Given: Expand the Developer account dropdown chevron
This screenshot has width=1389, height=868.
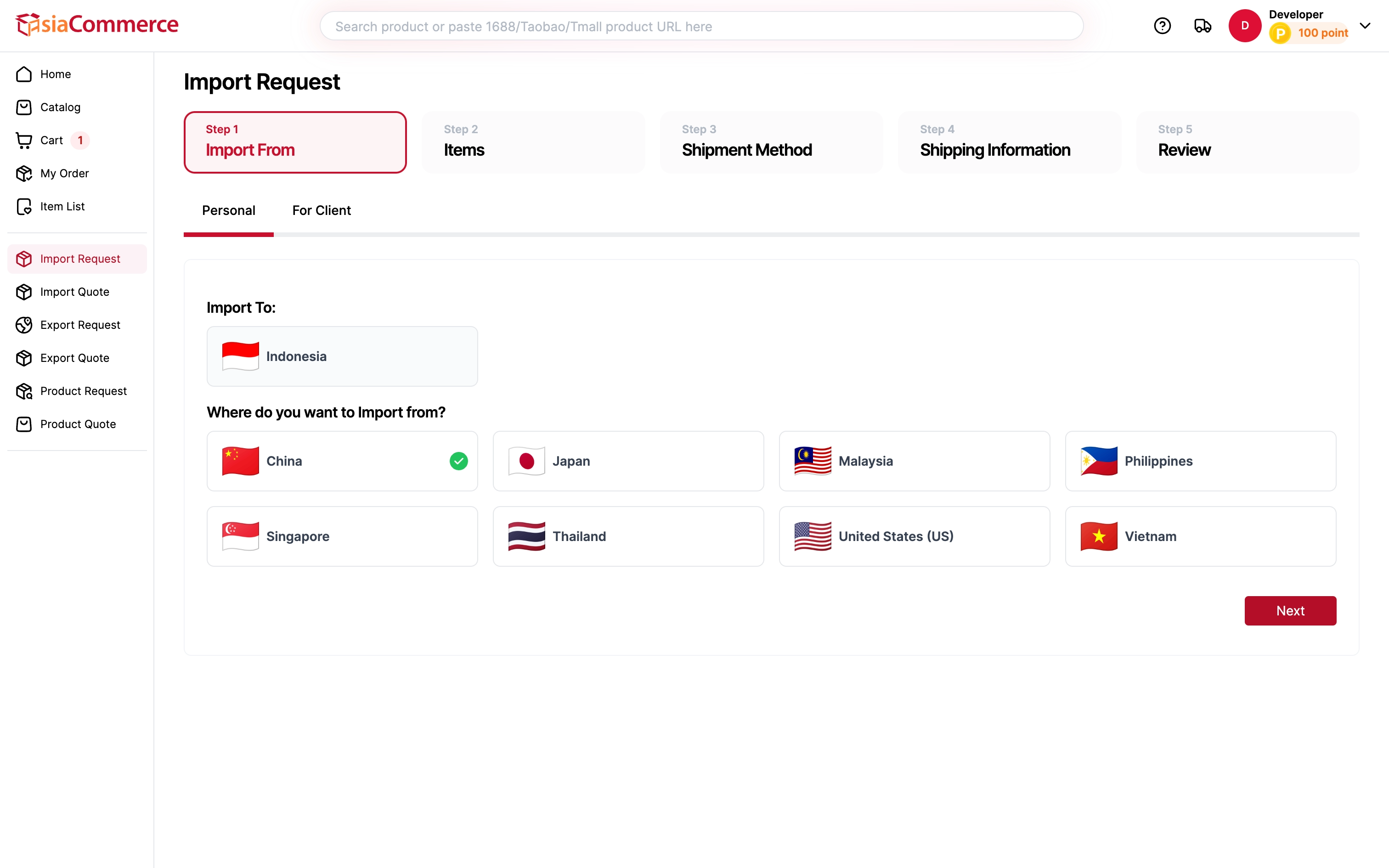Looking at the screenshot, I should [x=1365, y=25].
